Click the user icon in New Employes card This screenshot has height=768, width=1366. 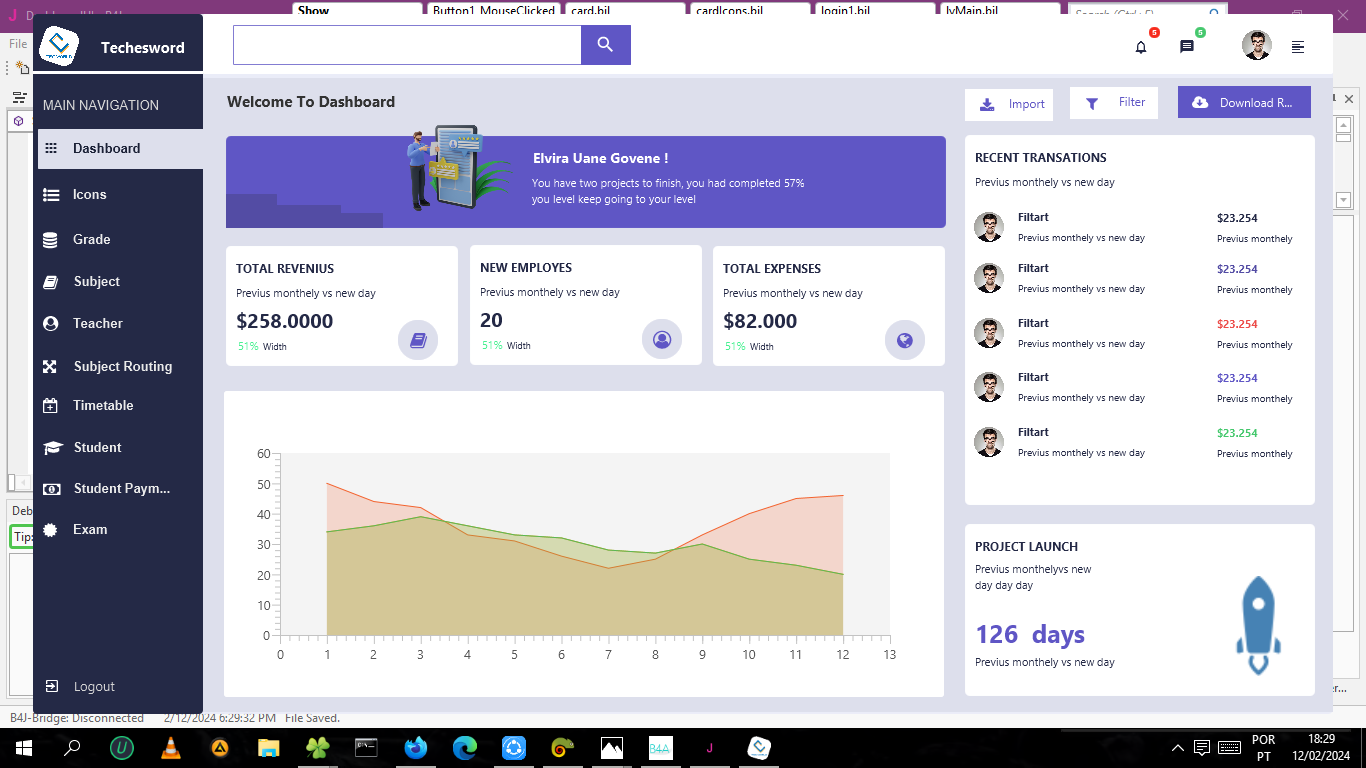coord(662,339)
